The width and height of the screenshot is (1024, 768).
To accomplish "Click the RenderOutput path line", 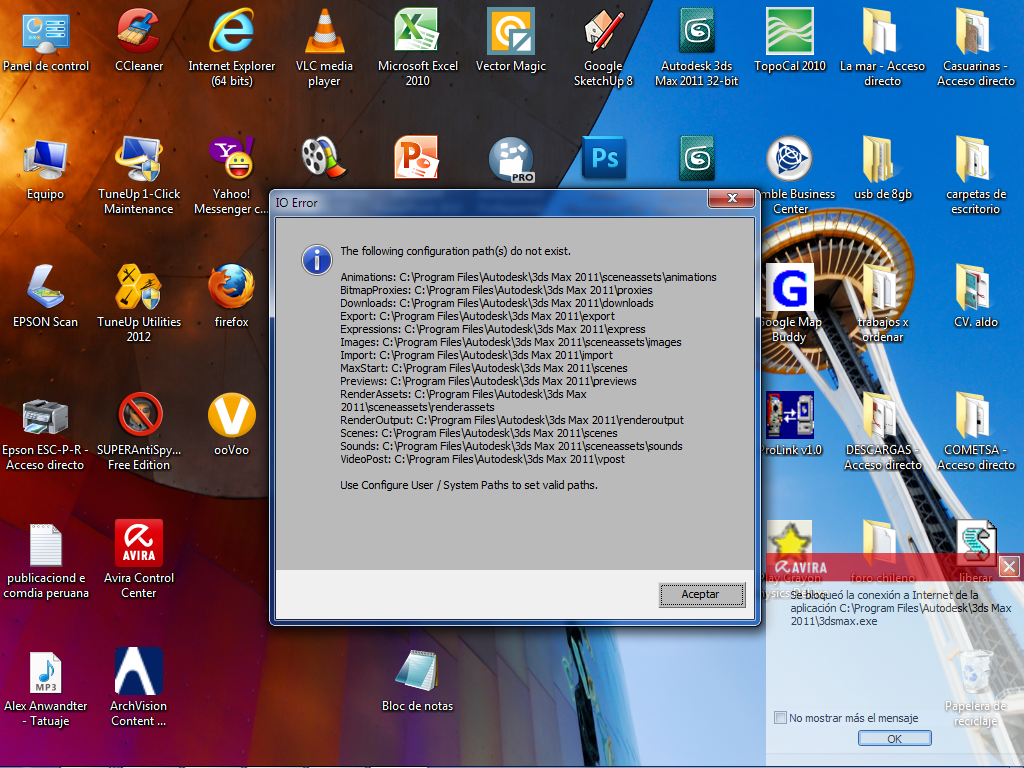I will click(x=512, y=420).
